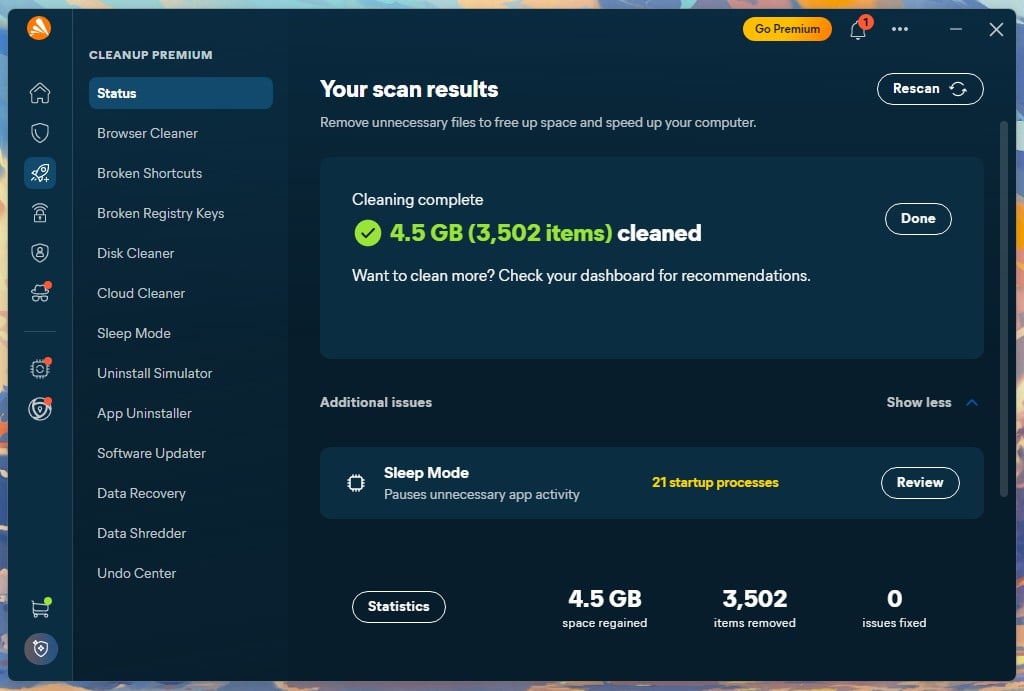Viewport: 1024px width, 691px height.
Task: Open Data Recovery
Action: [x=142, y=493]
